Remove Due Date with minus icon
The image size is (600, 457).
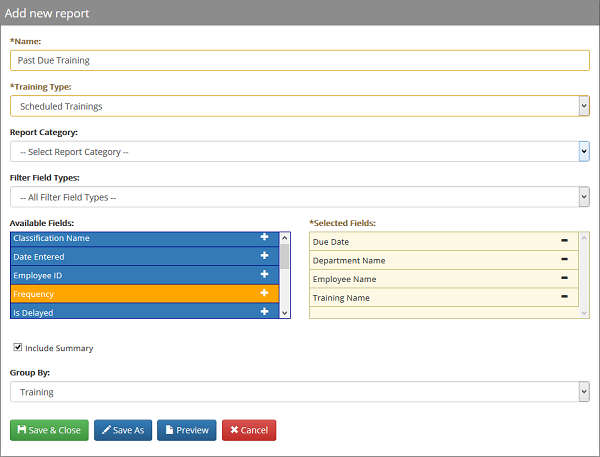564,241
